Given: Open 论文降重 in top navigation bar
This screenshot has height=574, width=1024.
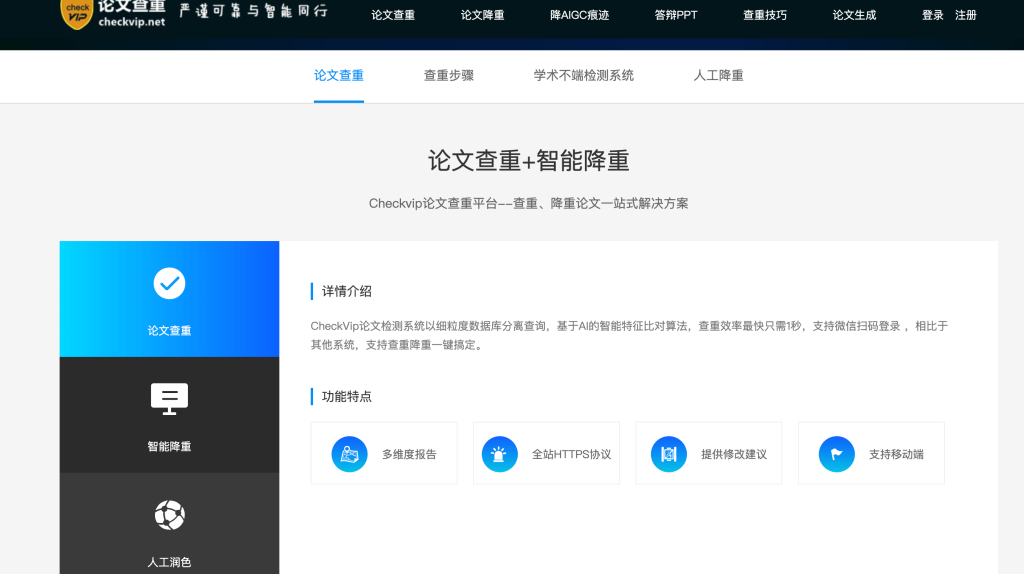Looking at the screenshot, I should pyautogui.click(x=482, y=16).
